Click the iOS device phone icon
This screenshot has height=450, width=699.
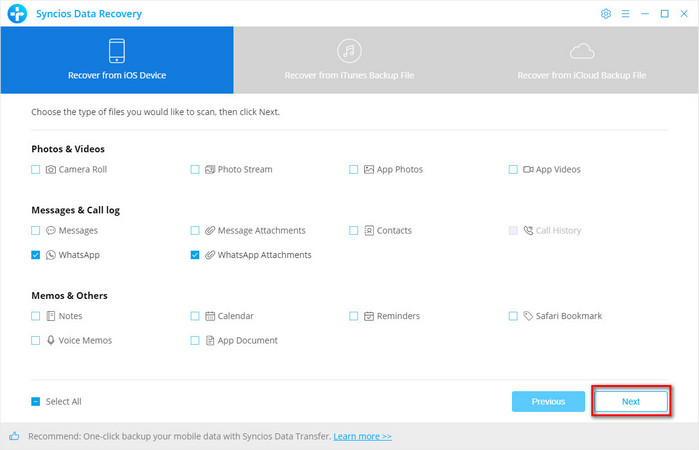117,50
